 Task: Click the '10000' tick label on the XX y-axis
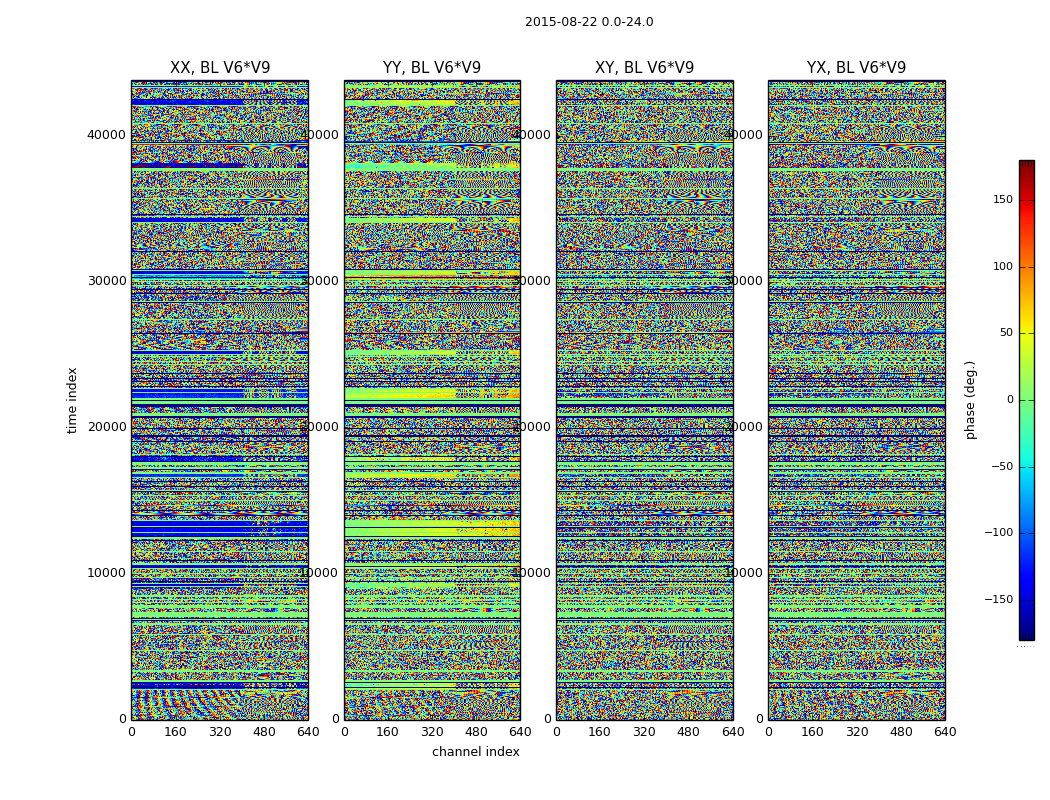point(107,573)
